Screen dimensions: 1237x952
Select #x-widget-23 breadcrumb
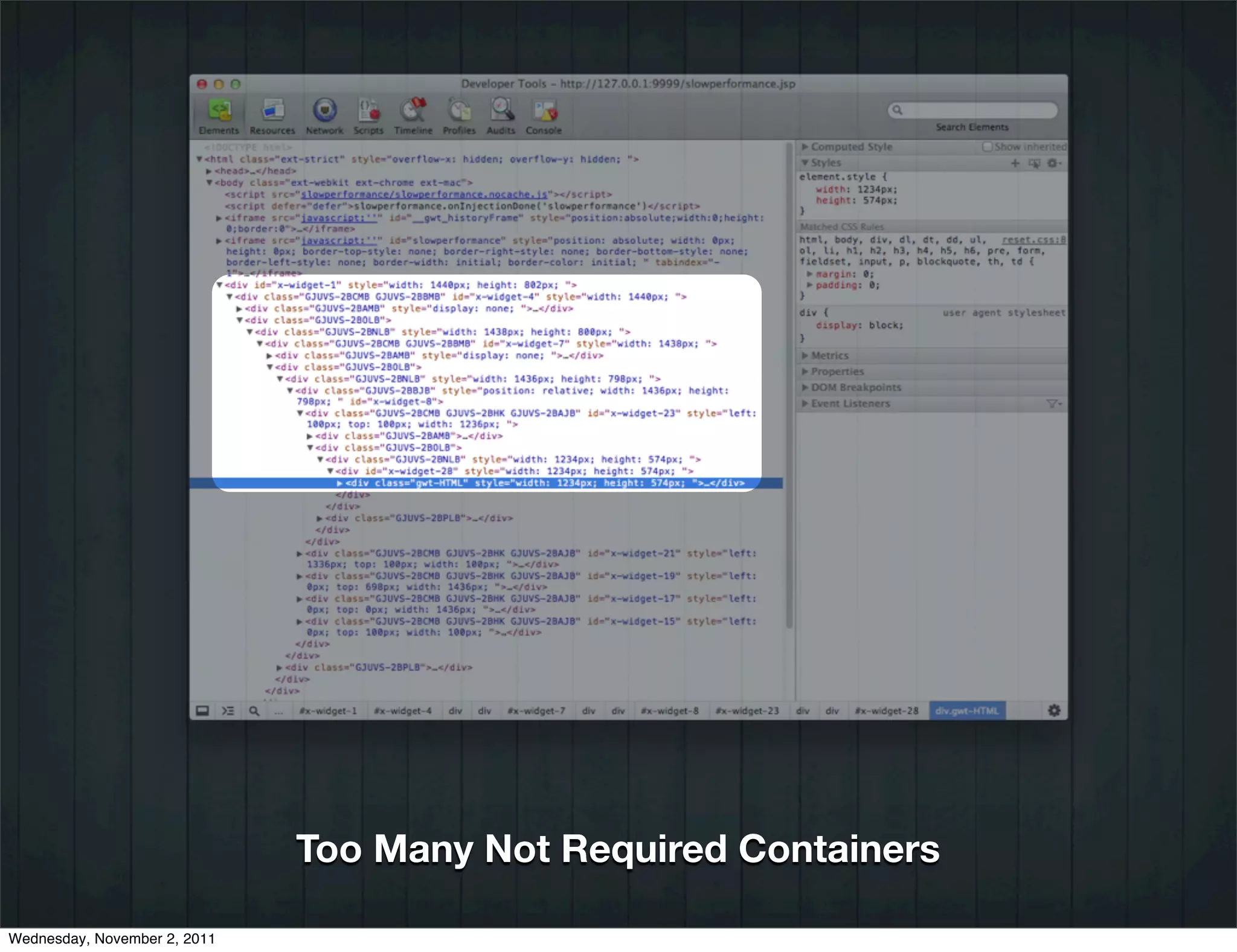click(747, 711)
